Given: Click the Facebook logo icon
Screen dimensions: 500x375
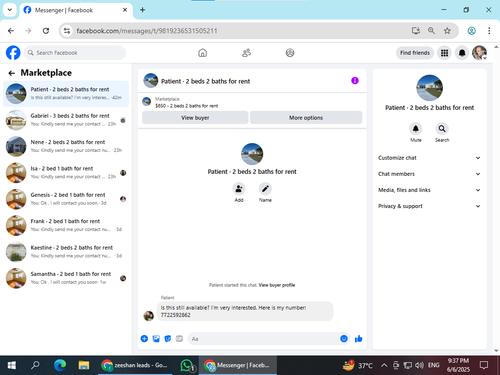Looking at the screenshot, I should pos(13,53).
